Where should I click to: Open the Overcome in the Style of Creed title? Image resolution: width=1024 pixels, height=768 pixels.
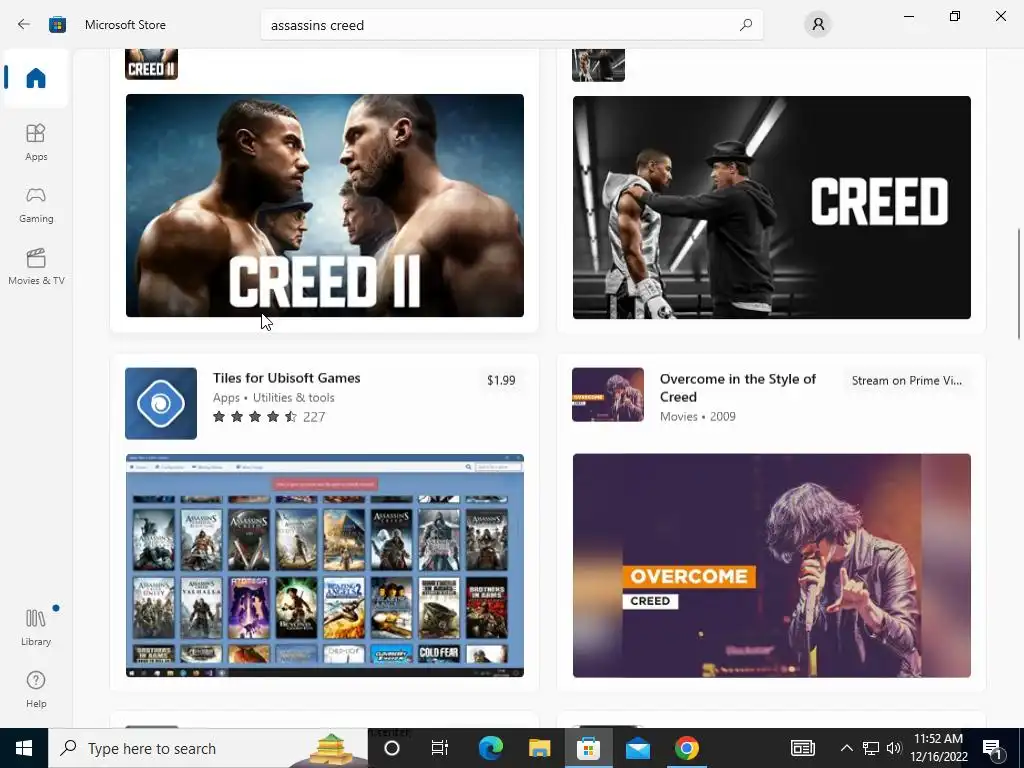point(738,388)
